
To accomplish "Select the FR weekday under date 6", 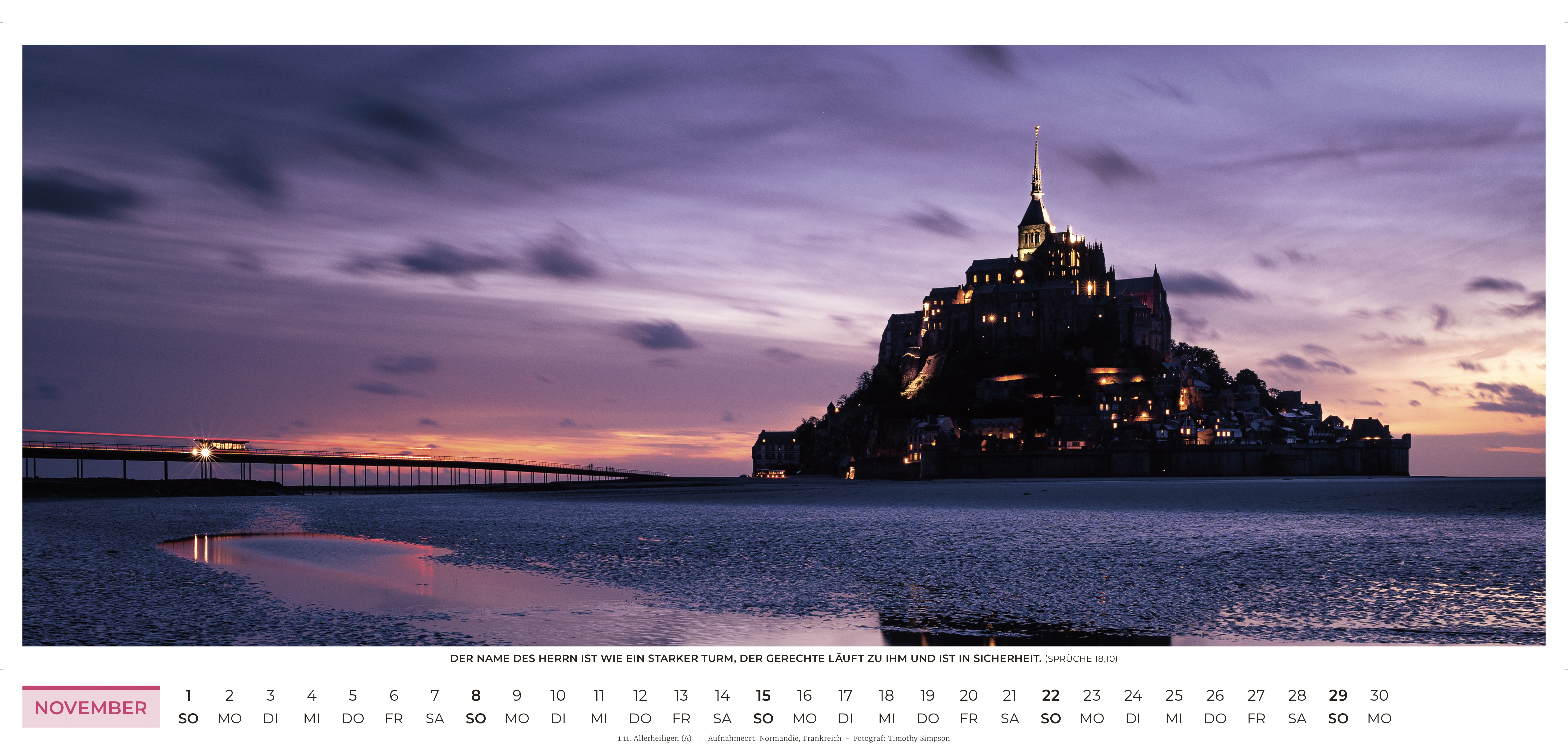I will pyautogui.click(x=395, y=718).
